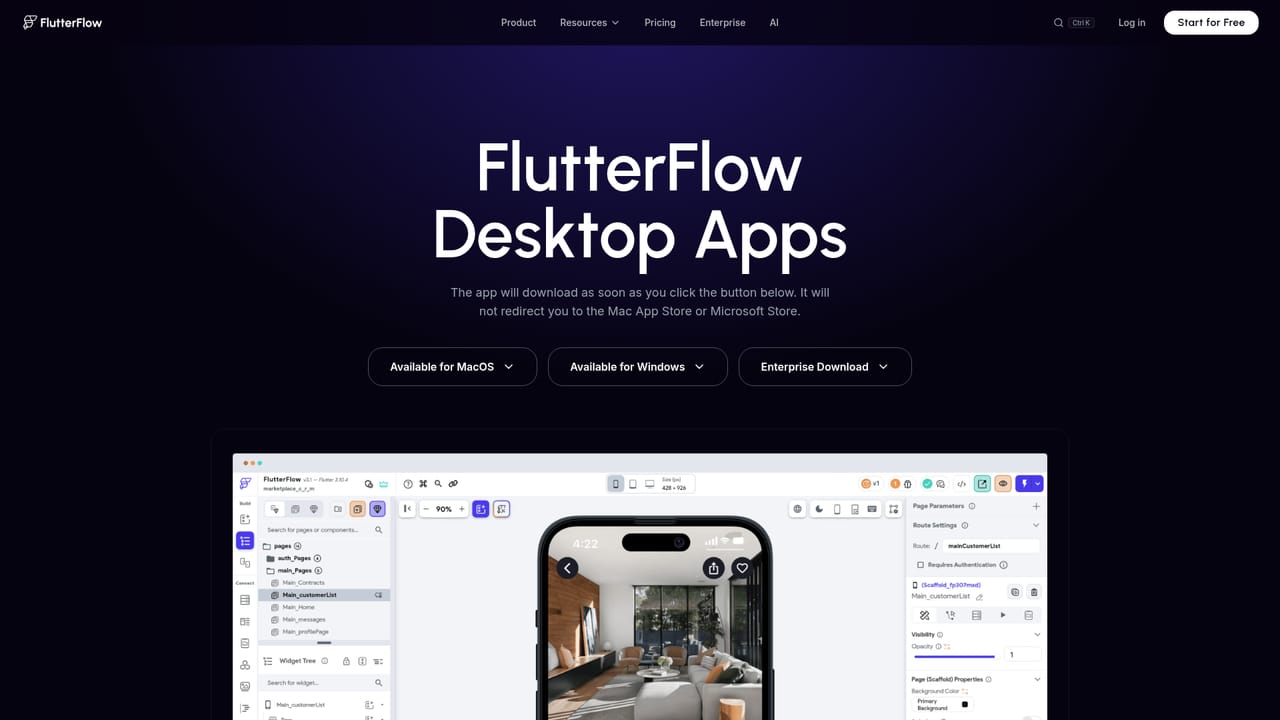Click the Start for Free button
Viewport: 1280px width, 720px height.
point(1211,22)
